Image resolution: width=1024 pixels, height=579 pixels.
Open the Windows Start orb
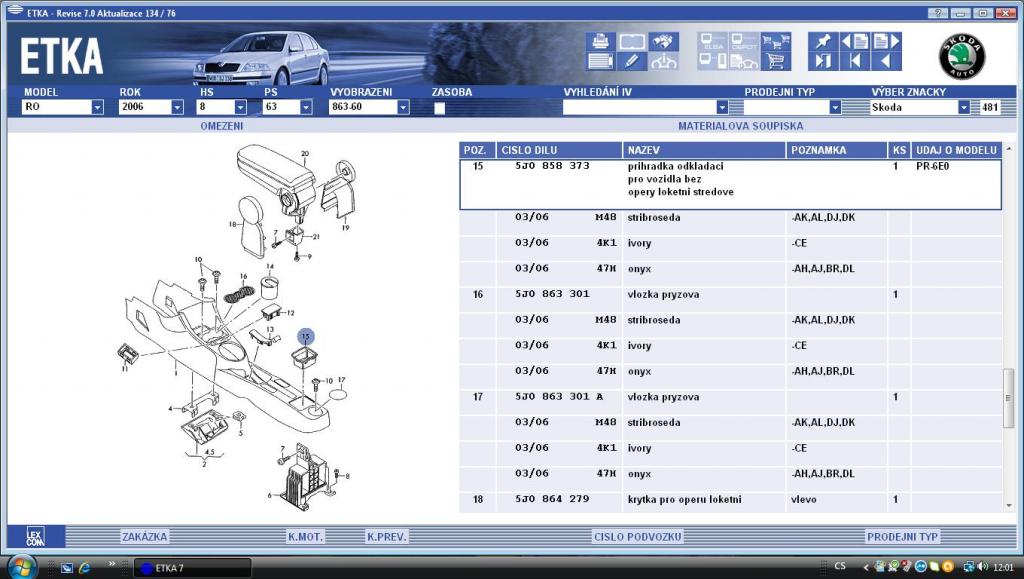pos(23,566)
